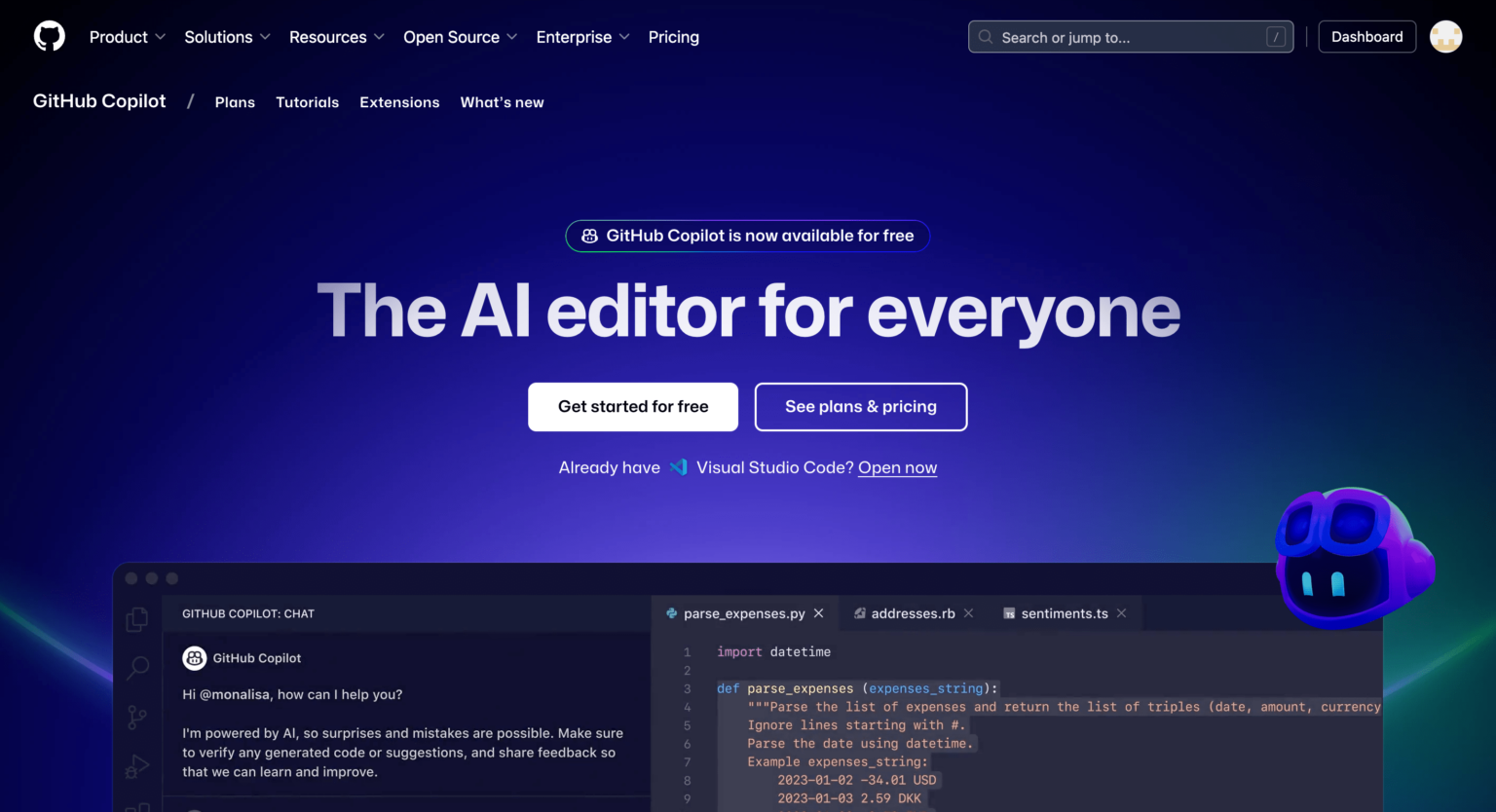Switch to the addresses.rb tab

point(913,613)
